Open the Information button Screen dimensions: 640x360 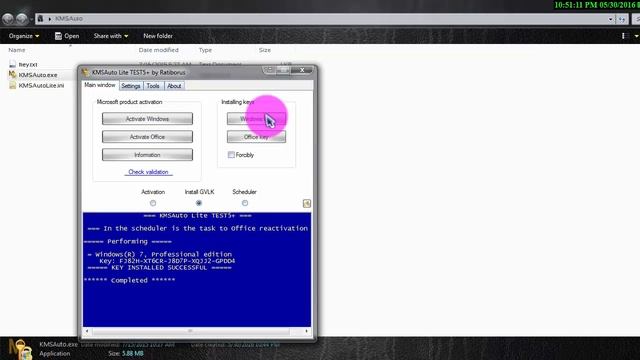pyautogui.click(x=147, y=155)
